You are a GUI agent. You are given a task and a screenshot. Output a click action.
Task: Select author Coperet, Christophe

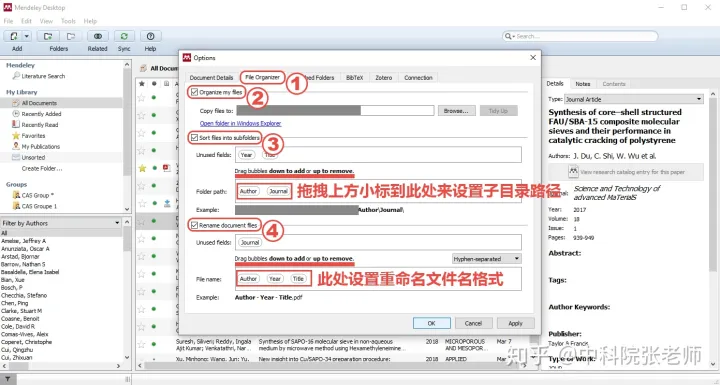click(x=26, y=342)
